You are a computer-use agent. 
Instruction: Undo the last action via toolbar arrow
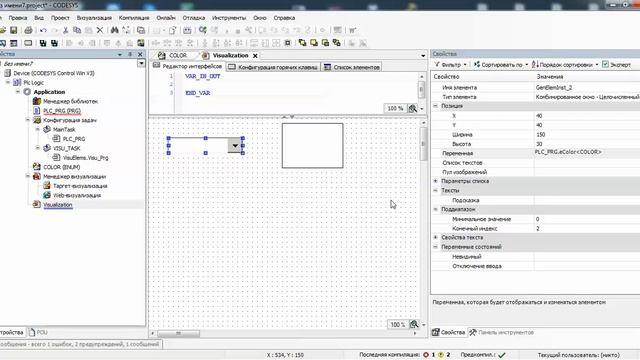(43, 30)
